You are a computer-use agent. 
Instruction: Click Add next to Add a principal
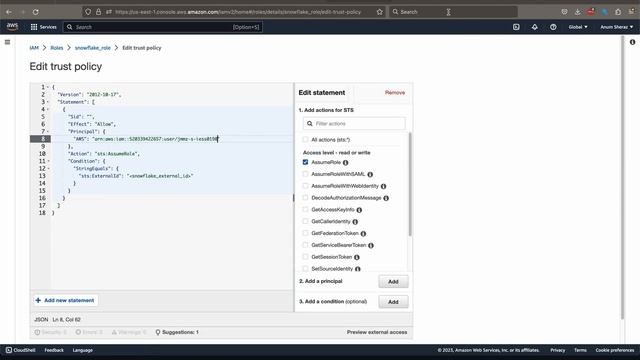[x=393, y=282]
